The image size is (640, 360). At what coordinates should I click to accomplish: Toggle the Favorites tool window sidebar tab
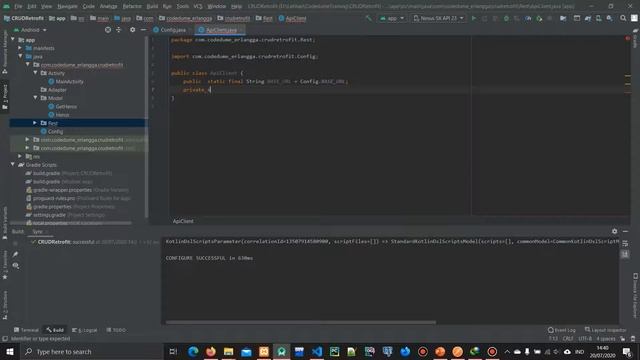coord(5,265)
